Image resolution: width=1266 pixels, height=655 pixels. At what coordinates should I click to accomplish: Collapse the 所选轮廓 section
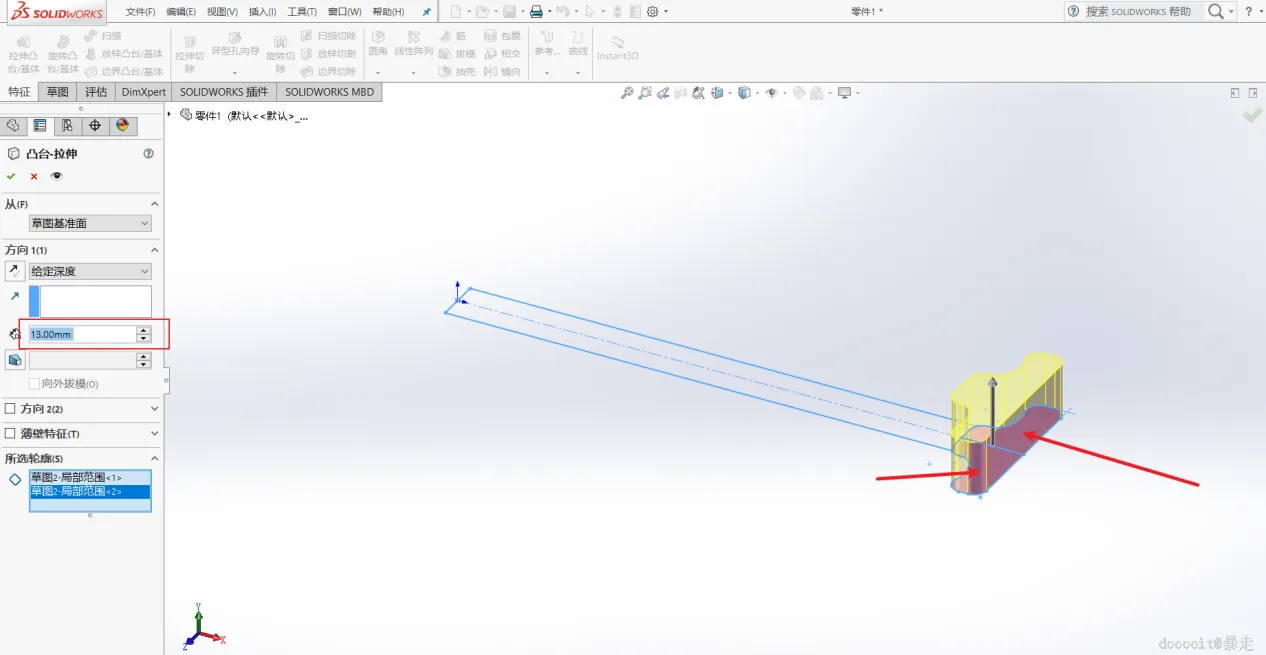pyautogui.click(x=154, y=458)
